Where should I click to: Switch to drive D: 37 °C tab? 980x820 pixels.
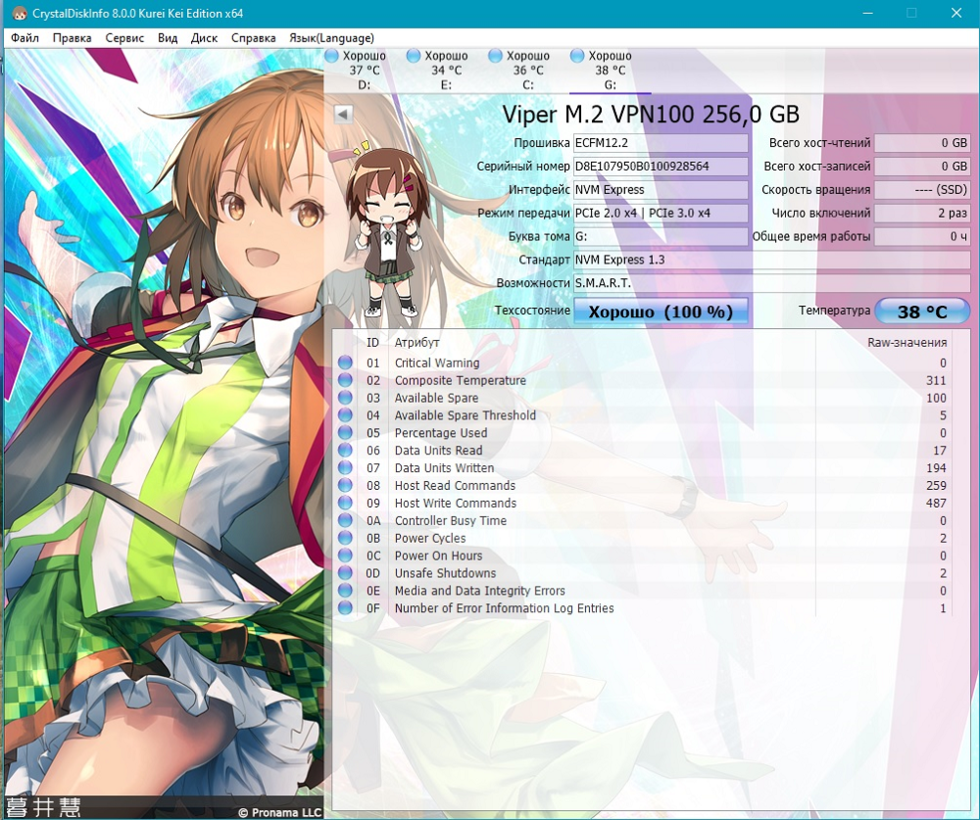point(364,70)
